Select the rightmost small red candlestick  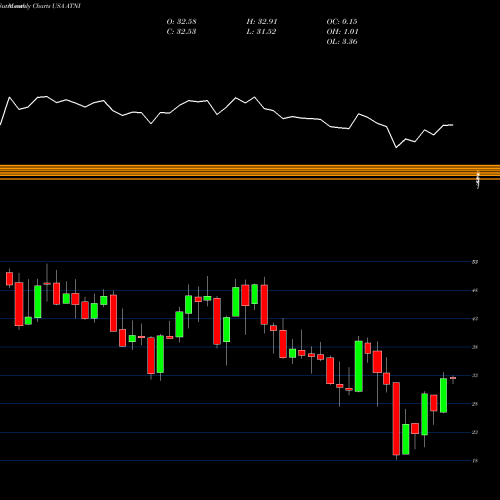(x=453, y=378)
